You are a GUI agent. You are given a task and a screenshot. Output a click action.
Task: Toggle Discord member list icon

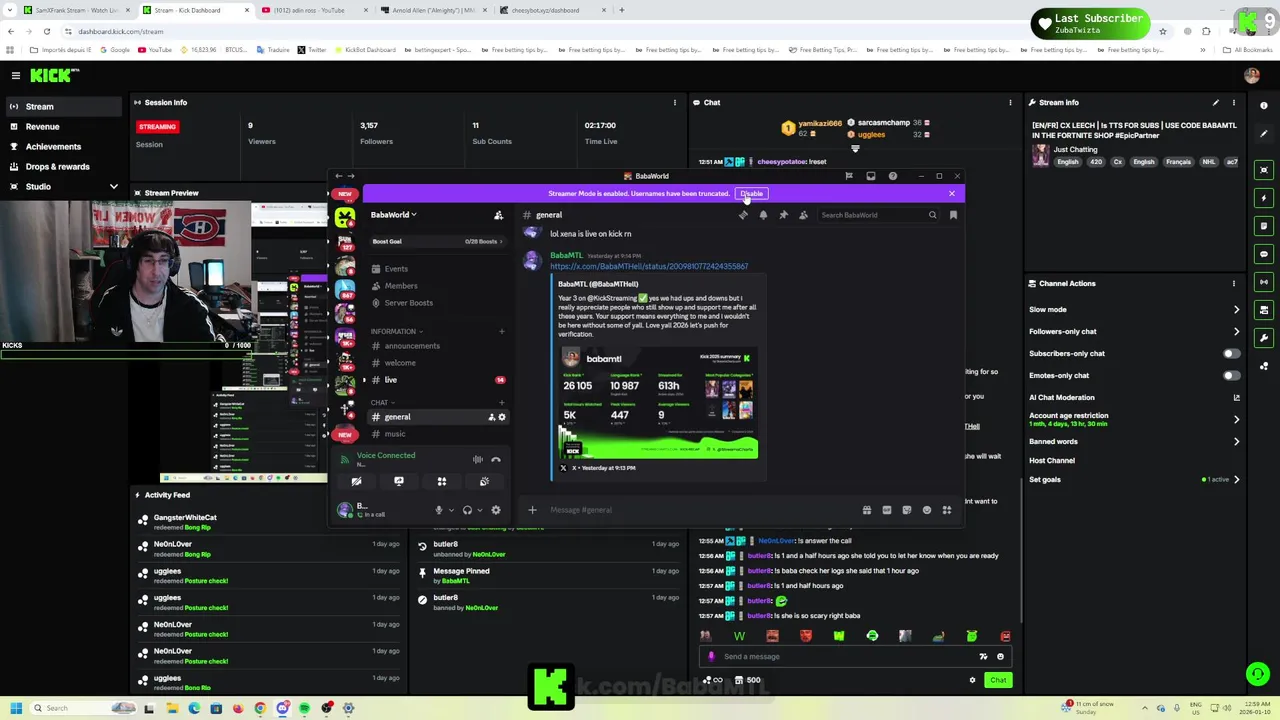[x=803, y=215]
